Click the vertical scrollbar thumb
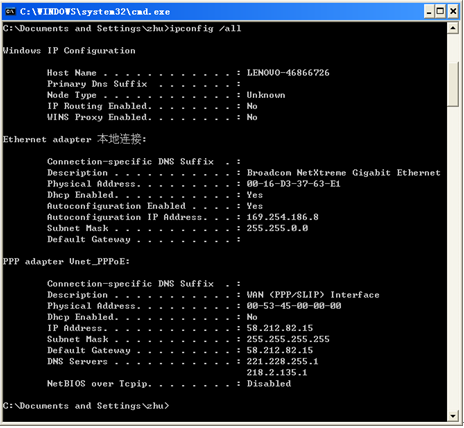The height and width of the screenshot is (428, 464). [453, 84]
